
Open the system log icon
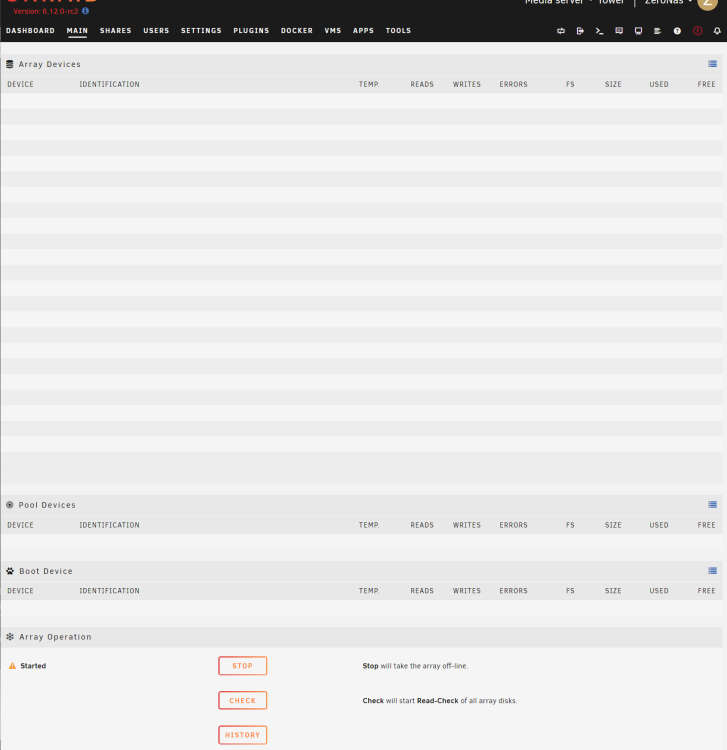tap(658, 31)
